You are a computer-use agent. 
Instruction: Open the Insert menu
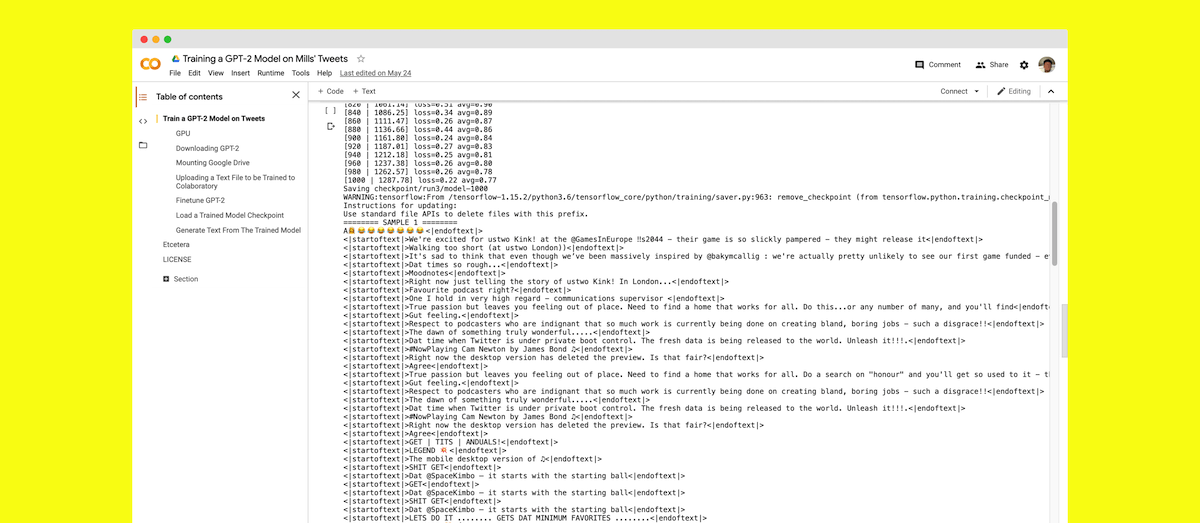pyautogui.click(x=240, y=73)
